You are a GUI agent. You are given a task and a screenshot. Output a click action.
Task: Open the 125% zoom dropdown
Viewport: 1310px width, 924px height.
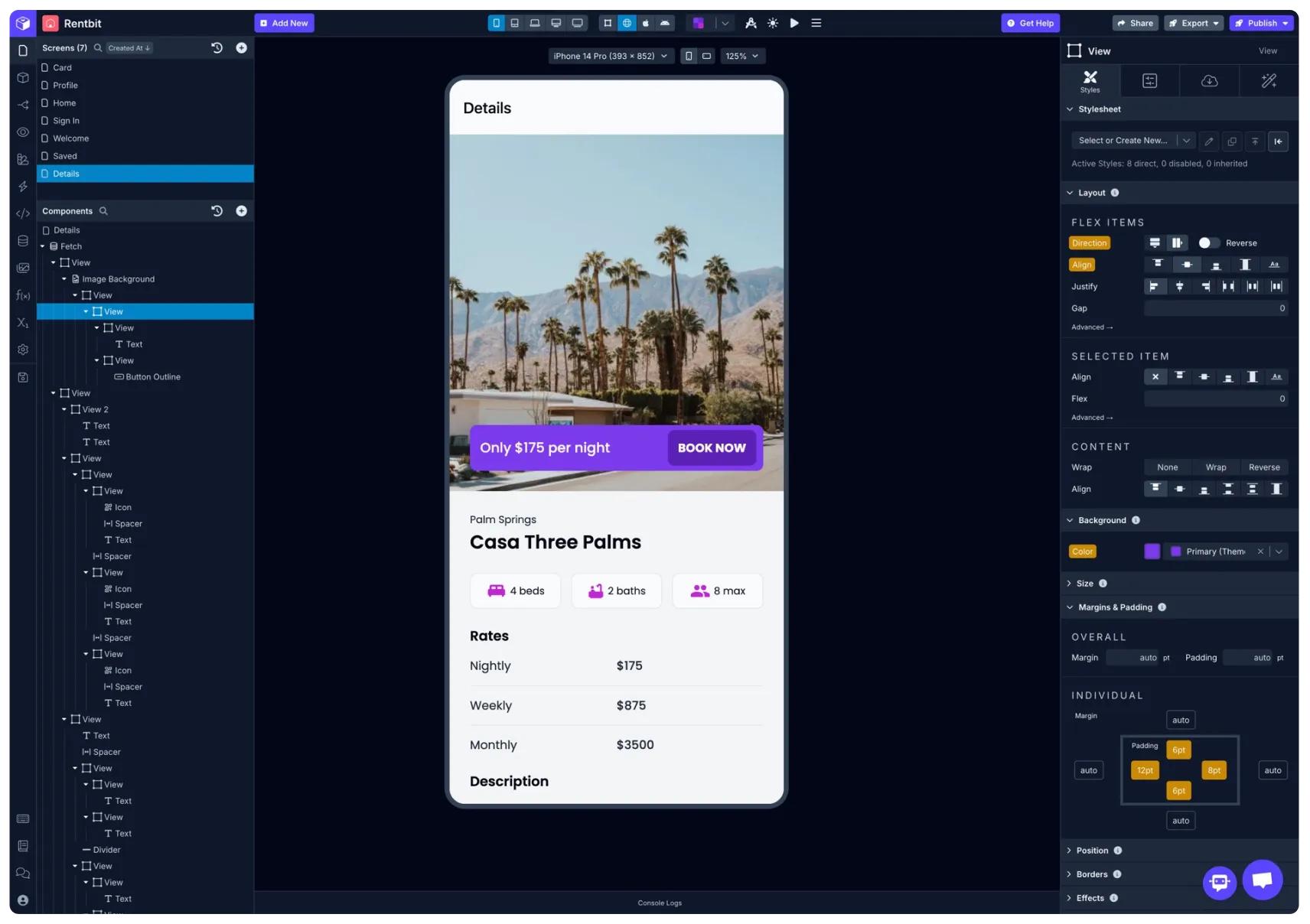pos(741,56)
